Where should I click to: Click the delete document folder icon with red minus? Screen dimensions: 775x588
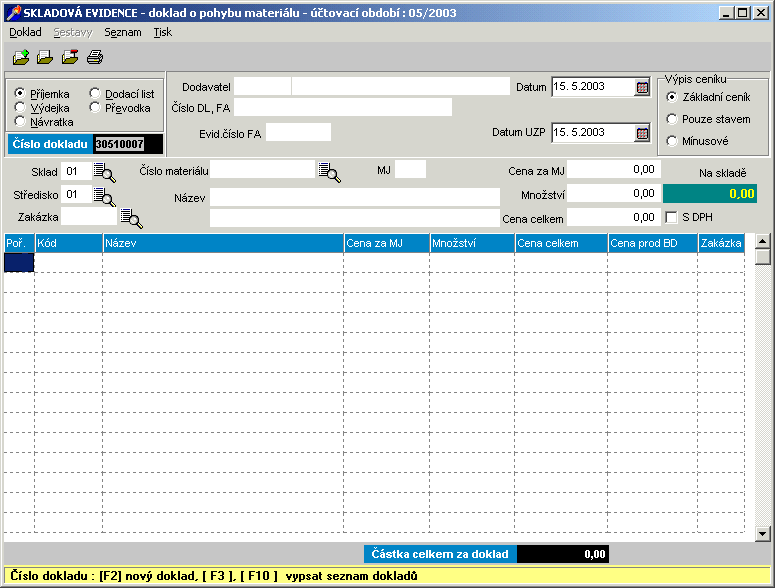[70, 57]
